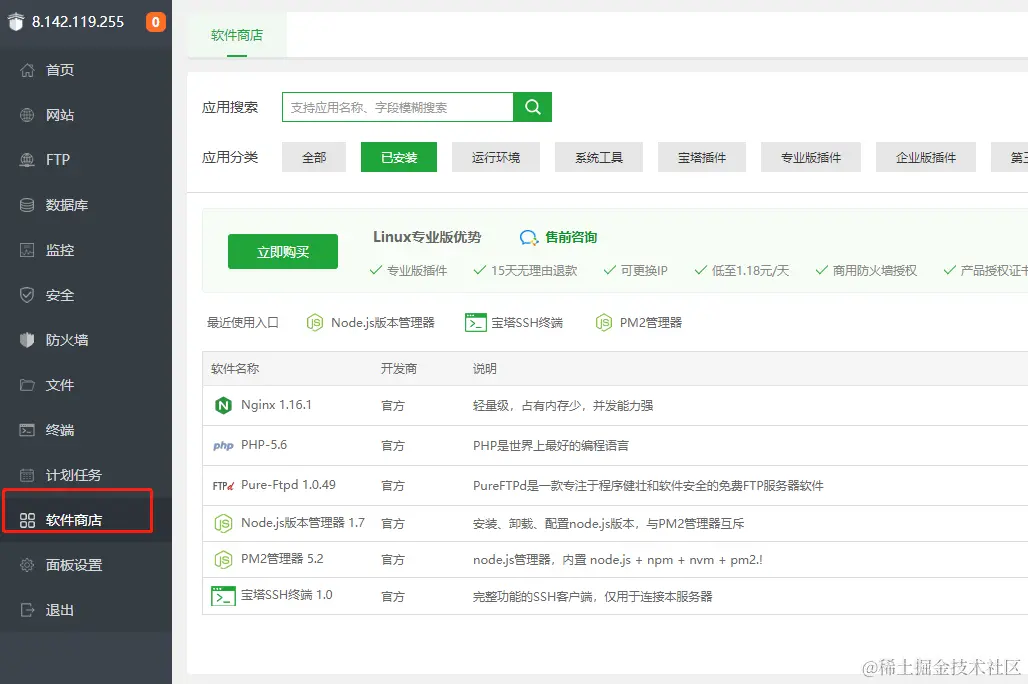Click the Node.js版本管理器 1.7 software name
The height and width of the screenshot is (684, 1028).
click(302, 523)
